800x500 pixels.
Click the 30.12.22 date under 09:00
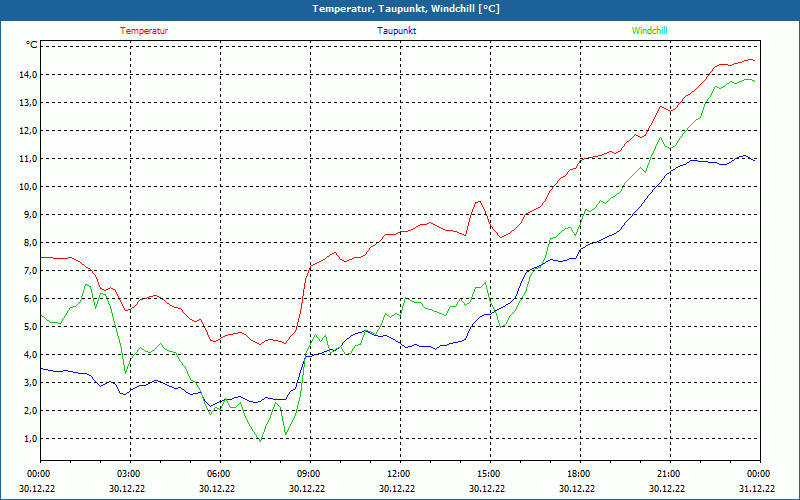pyautogui.click(x=307, y=488)
